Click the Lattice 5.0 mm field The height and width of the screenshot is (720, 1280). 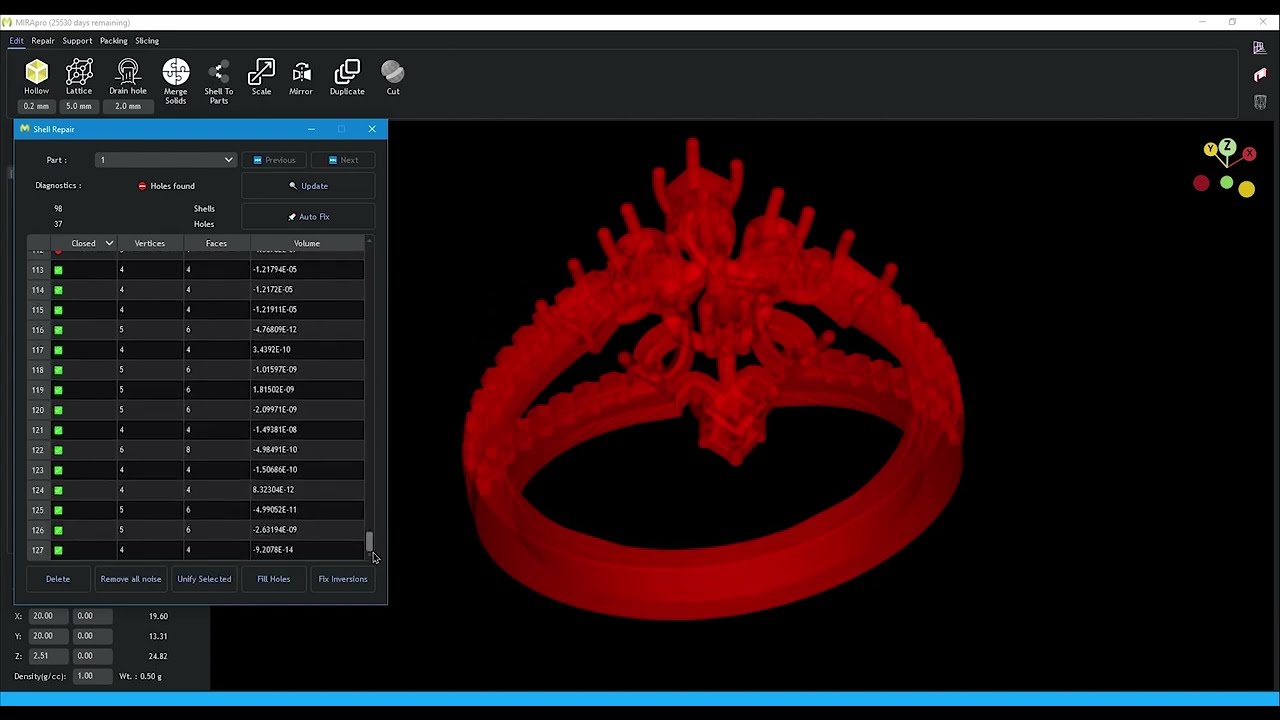[79, 106]
